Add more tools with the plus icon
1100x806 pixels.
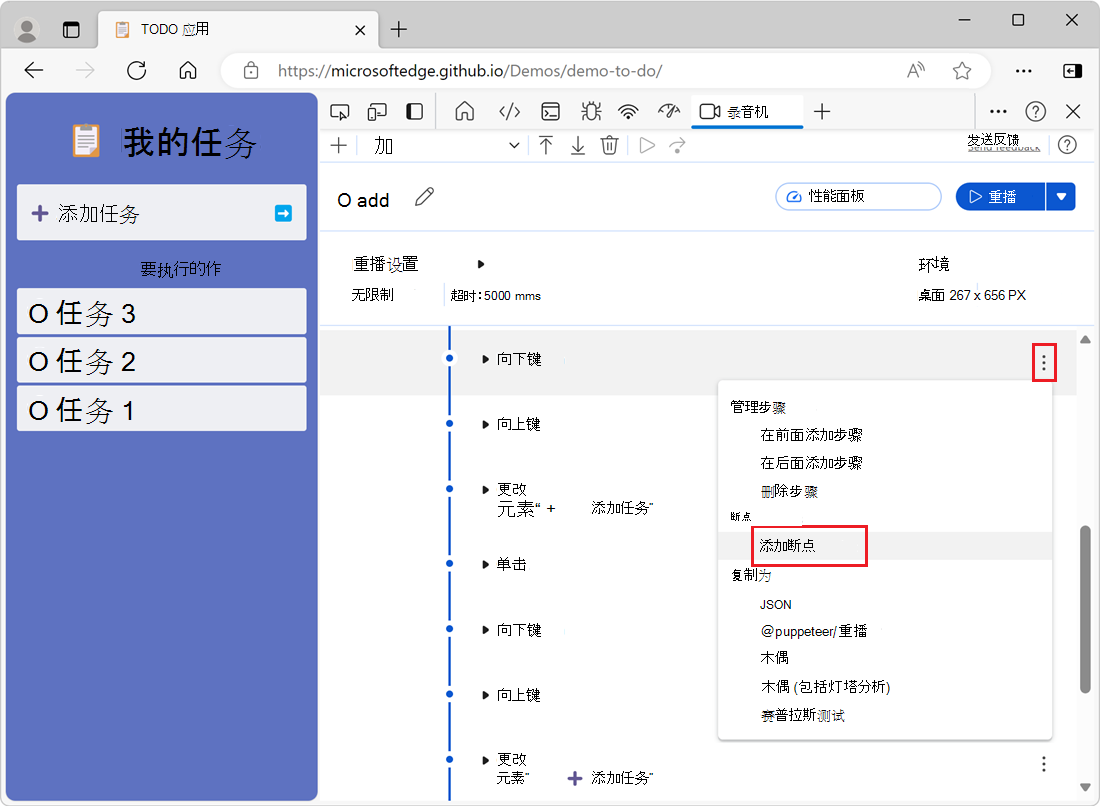(822, 112)
